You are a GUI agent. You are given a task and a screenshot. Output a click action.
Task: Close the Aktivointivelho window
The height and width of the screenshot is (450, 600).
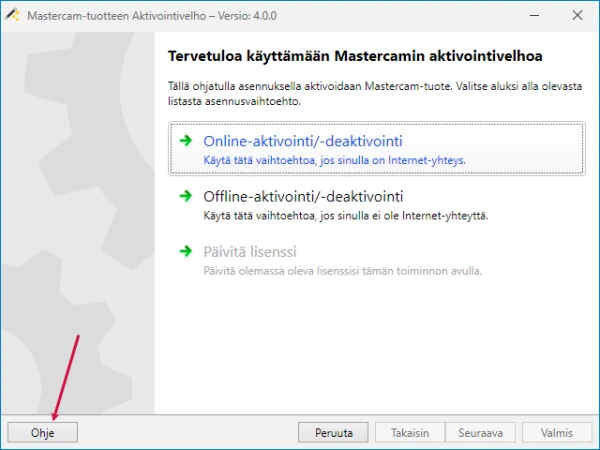(x=577, y=15)
